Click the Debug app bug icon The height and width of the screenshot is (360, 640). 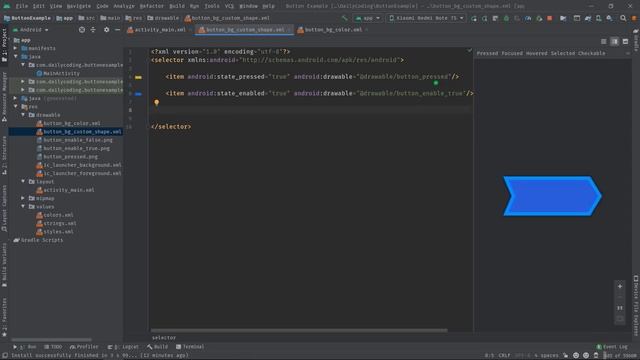[506, 18]
